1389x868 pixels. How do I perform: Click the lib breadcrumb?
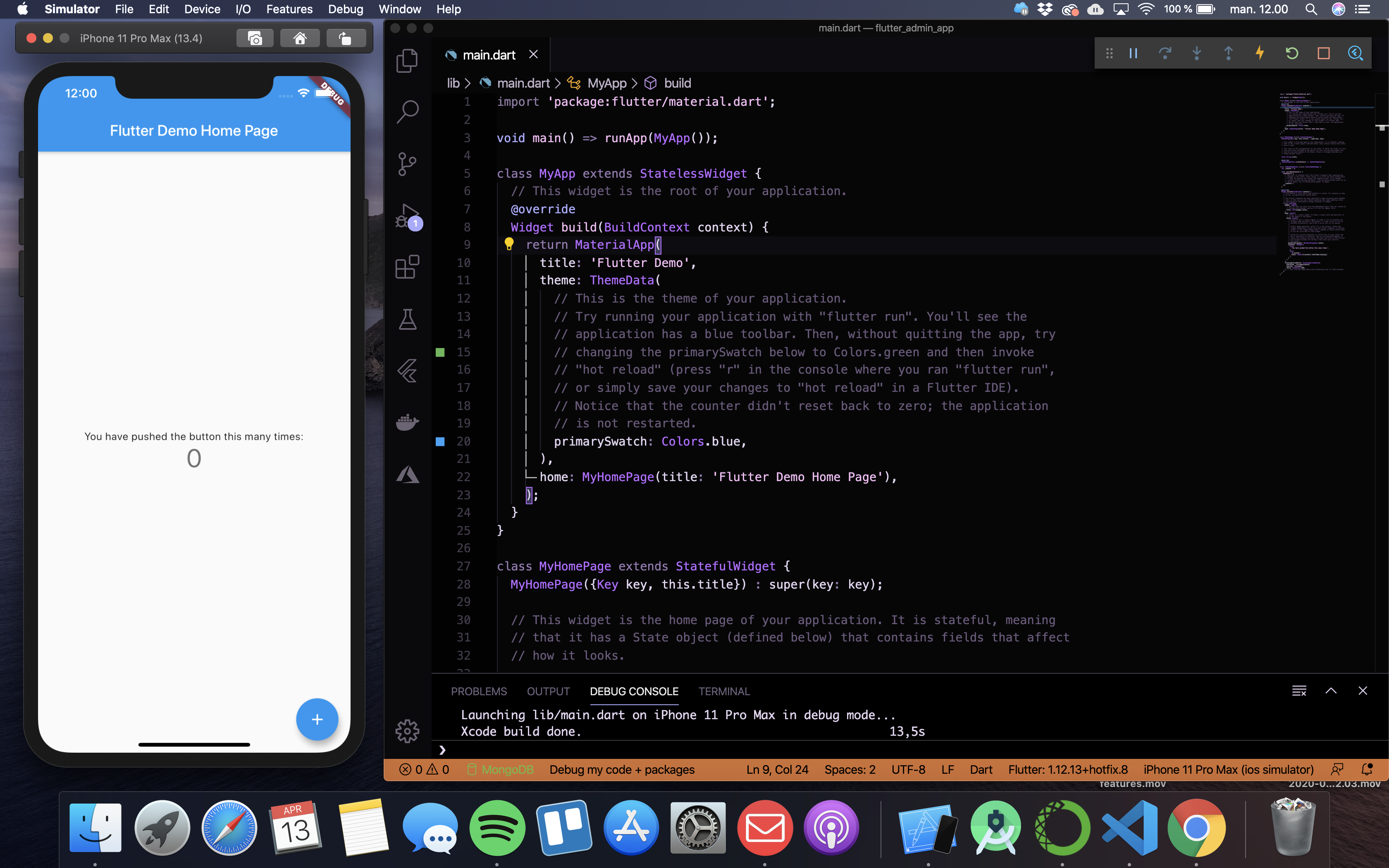453,83
